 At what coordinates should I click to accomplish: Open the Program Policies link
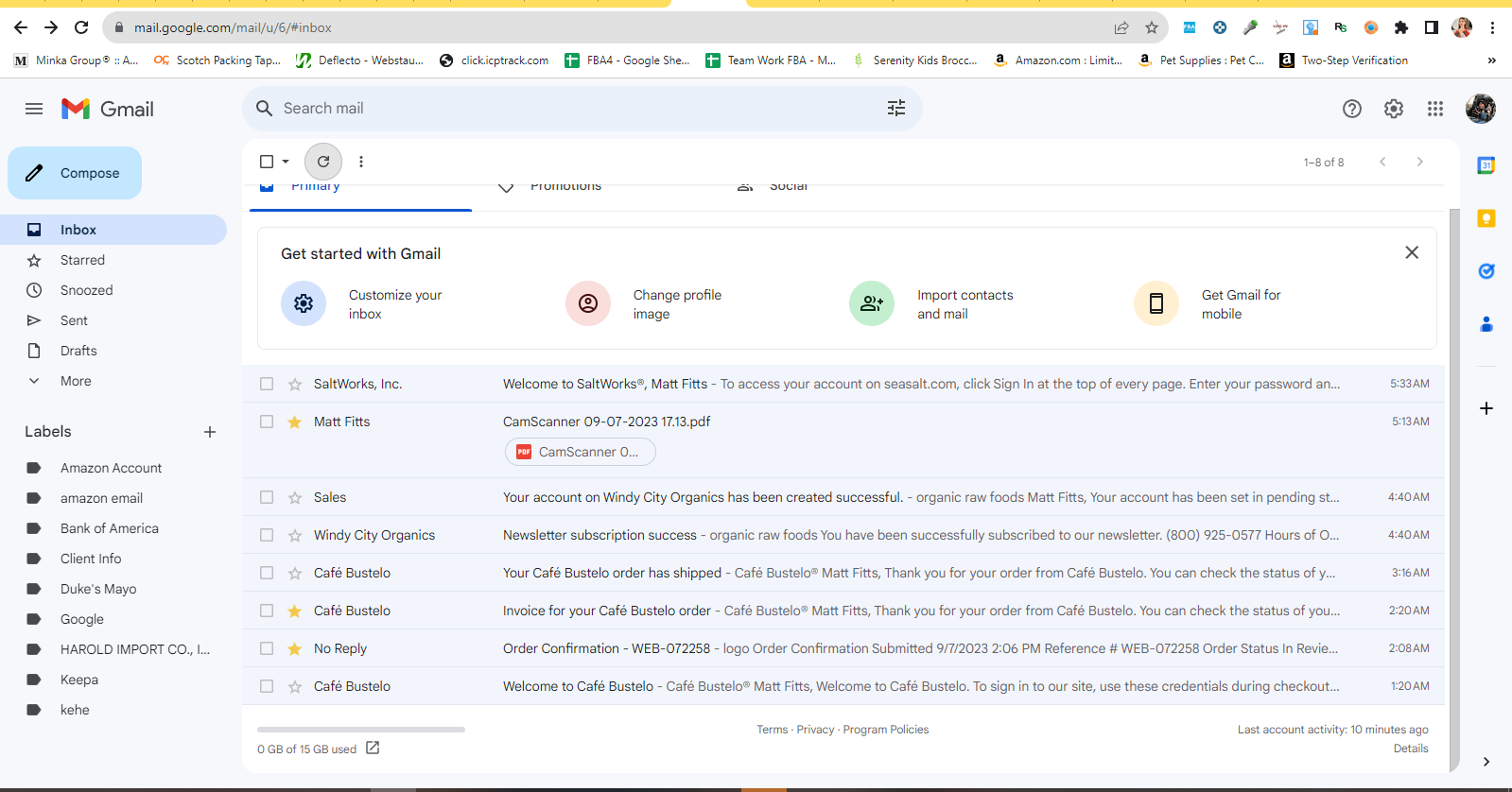coord(886,730)
